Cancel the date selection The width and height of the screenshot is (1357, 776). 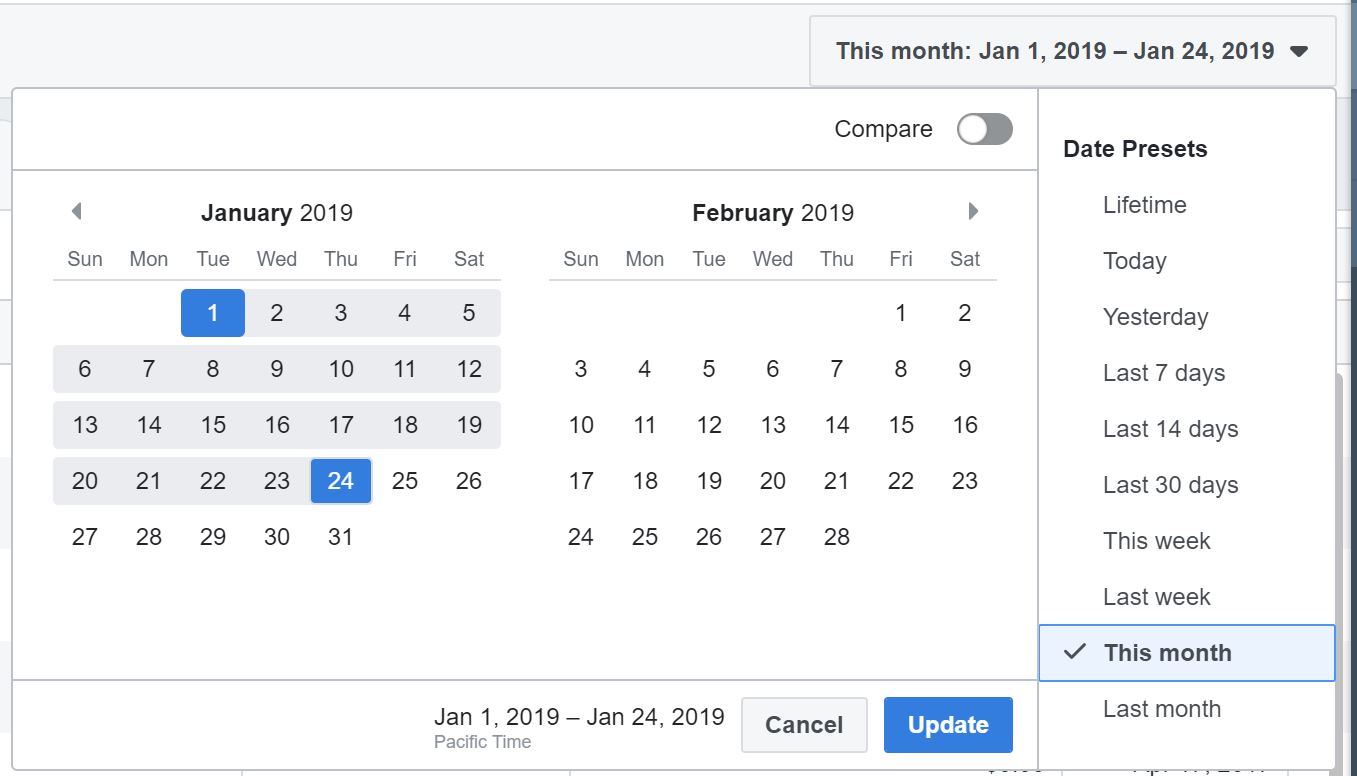804,725
